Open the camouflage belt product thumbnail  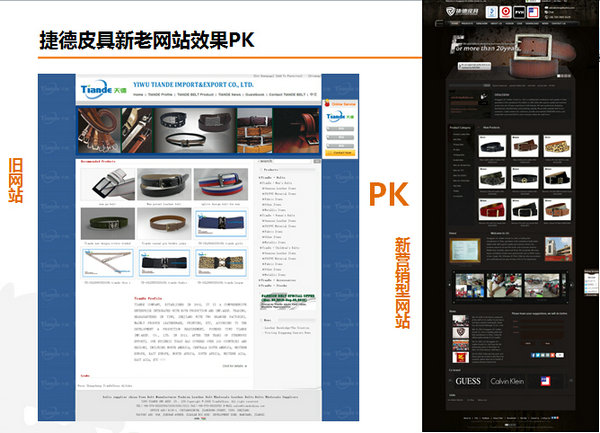click(492, 178)
